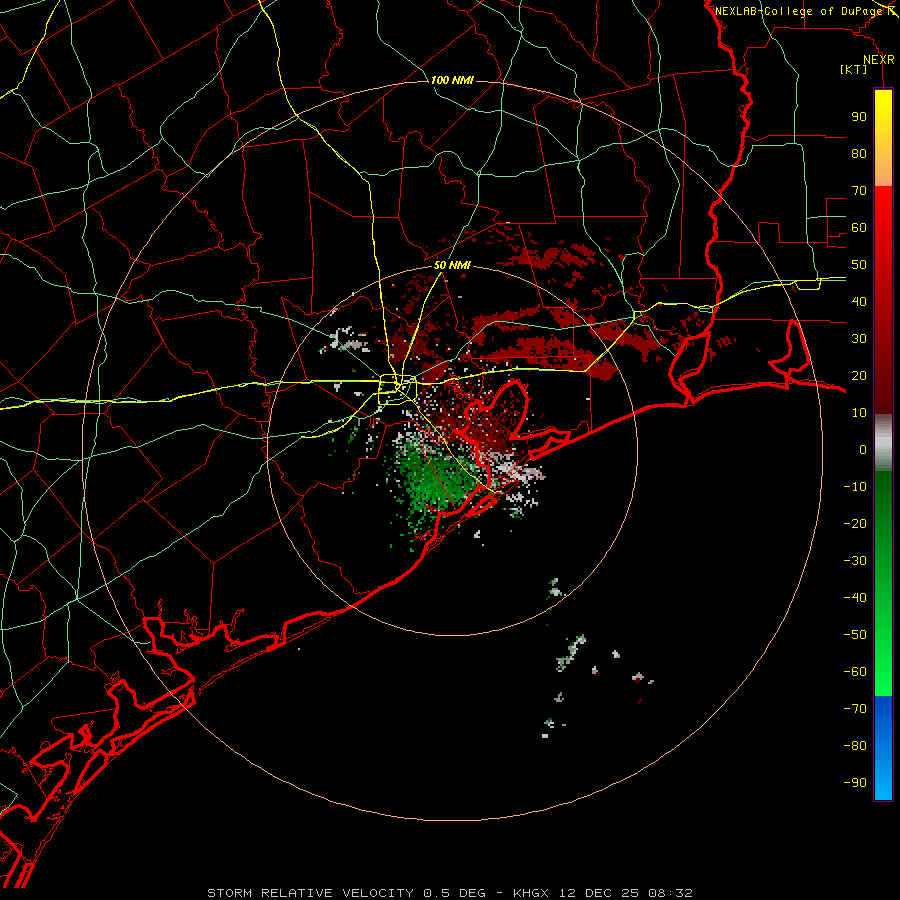Click the 70 value on velocity scale

pyautogui.click(x=859, y=191)
